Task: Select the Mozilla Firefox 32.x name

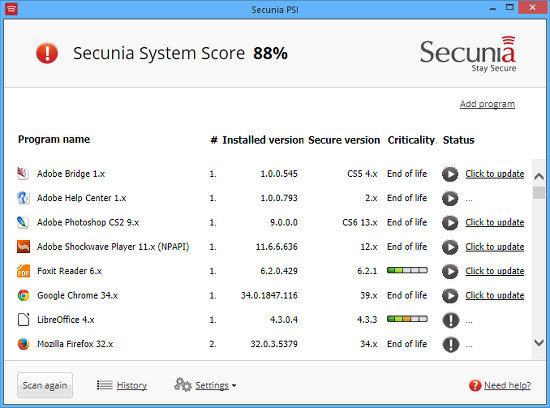Action: [x=75, y=344]
